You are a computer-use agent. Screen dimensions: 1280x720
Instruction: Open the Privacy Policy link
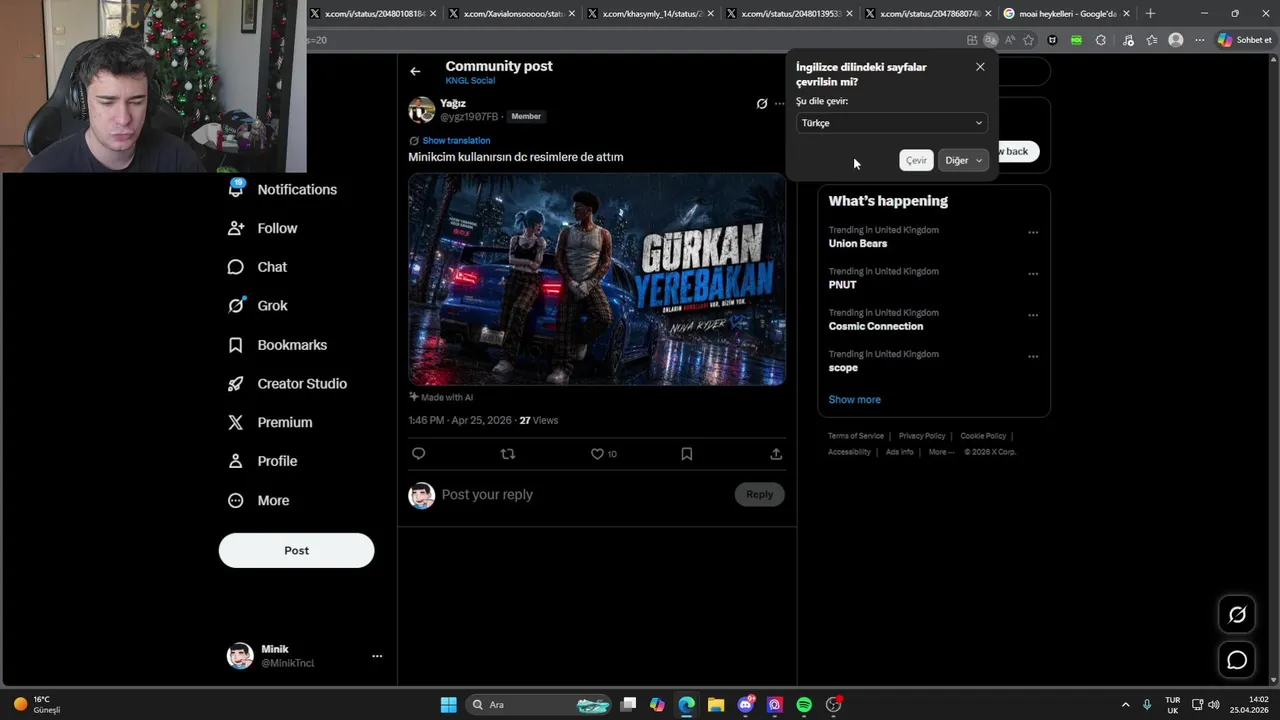(922, 436)
